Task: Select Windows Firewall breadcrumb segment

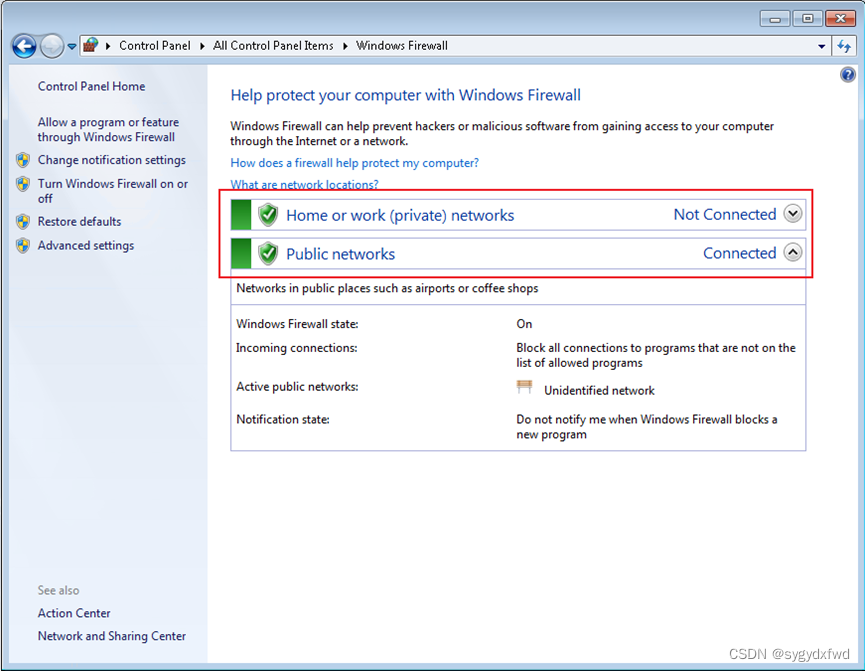Action: click(x=402, y=46)
